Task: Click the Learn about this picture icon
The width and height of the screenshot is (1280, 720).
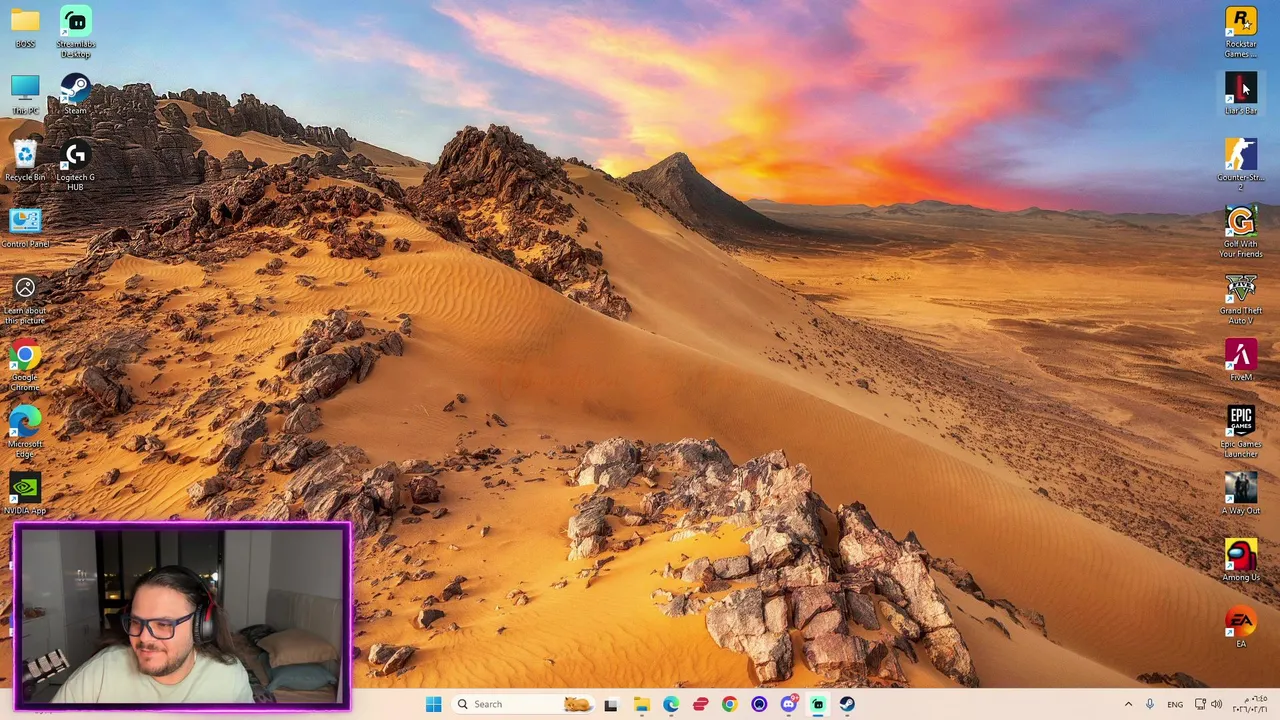Action: pos(25,300)
